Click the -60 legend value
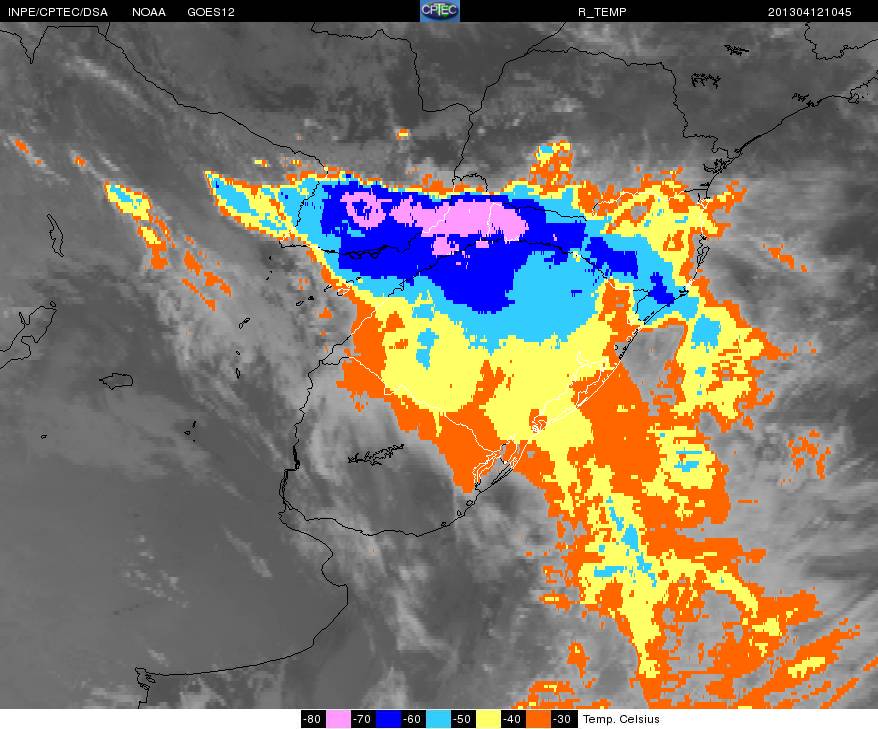 tap(413, 719)
